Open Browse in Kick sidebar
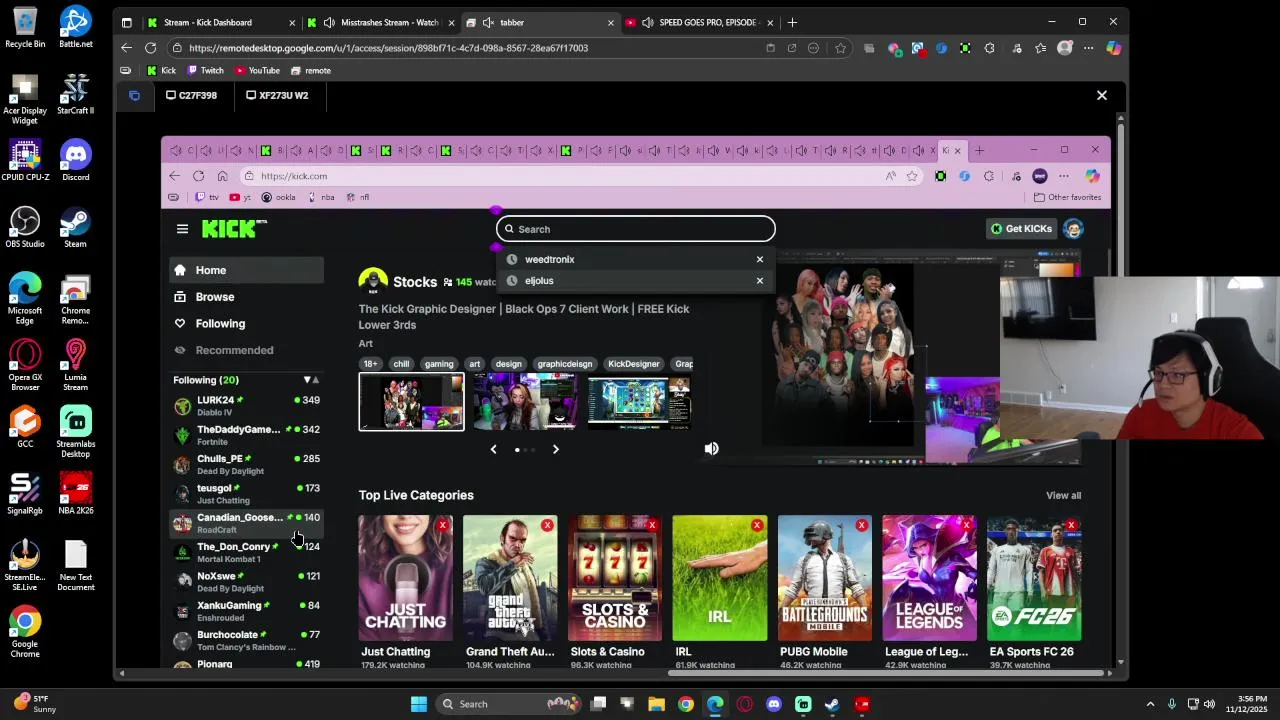The image size is (1280, 720). click(x=246, y=297)
